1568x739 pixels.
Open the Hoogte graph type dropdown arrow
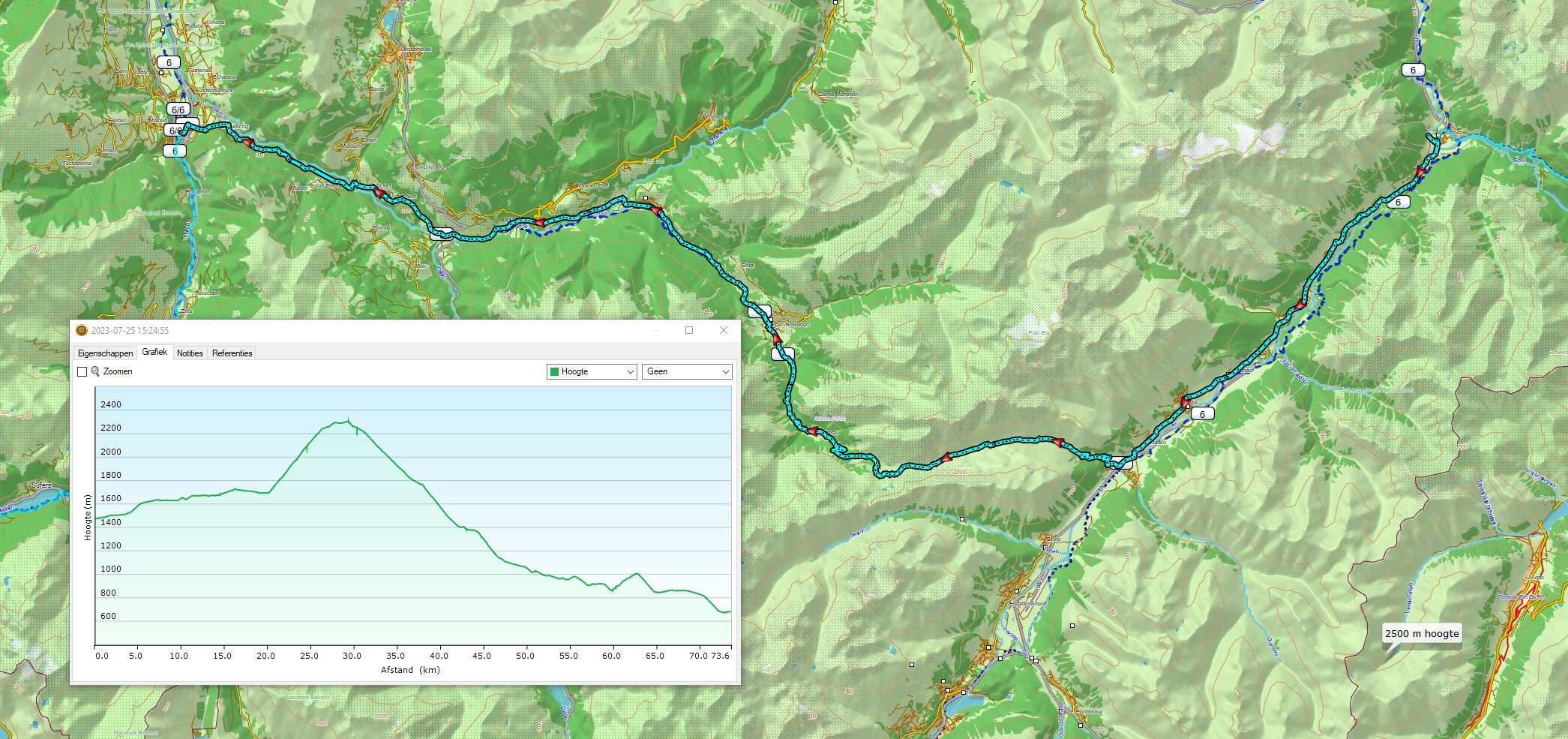click(x=629, y=371)
